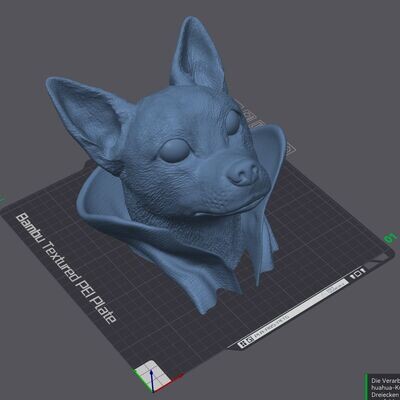Screen dimensions: 400x400
Task: Click the plate info strip filament text
Action: coord(271,324)
